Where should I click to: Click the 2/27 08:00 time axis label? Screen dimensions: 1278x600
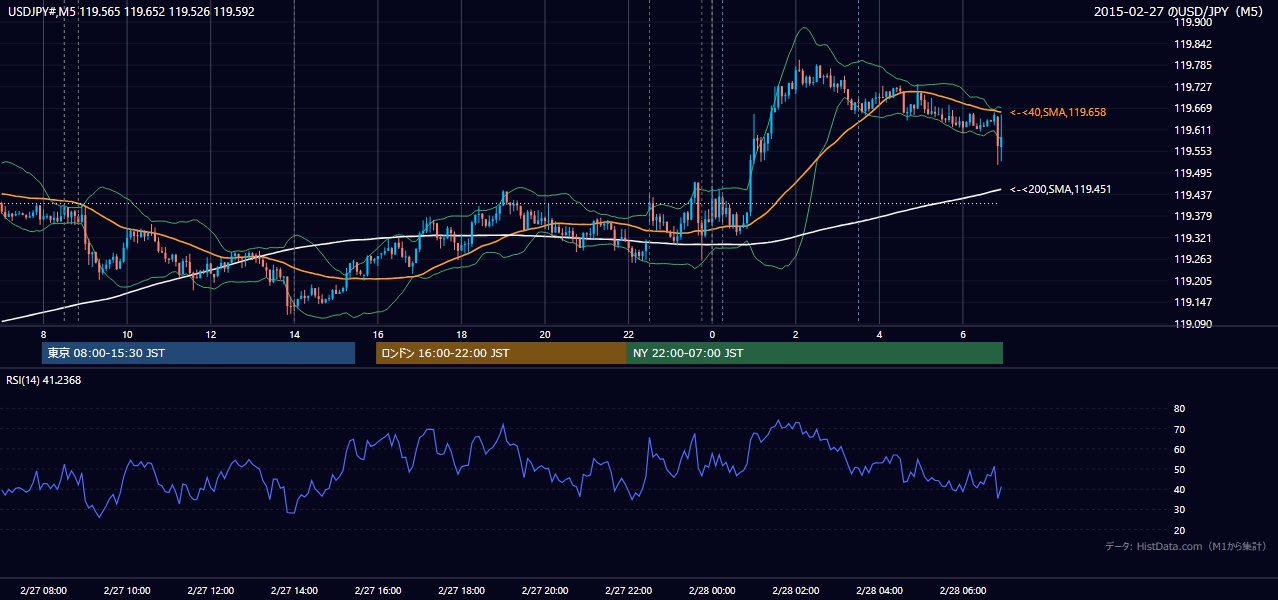(x=43, y=590)
